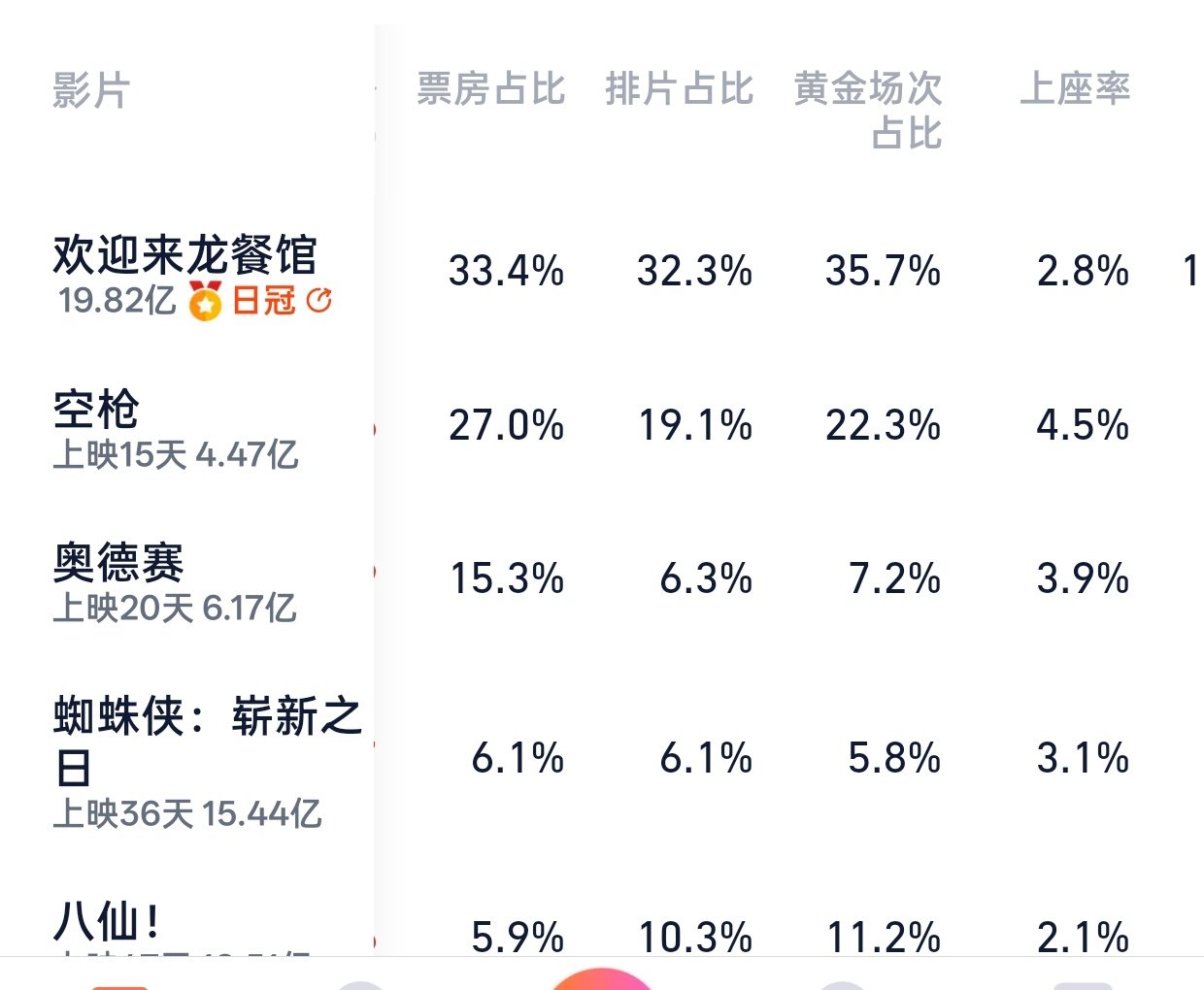This screenshot has width=1204, height=990.
Task: Tap the pink center button in bottom bar
Action: 601,978
